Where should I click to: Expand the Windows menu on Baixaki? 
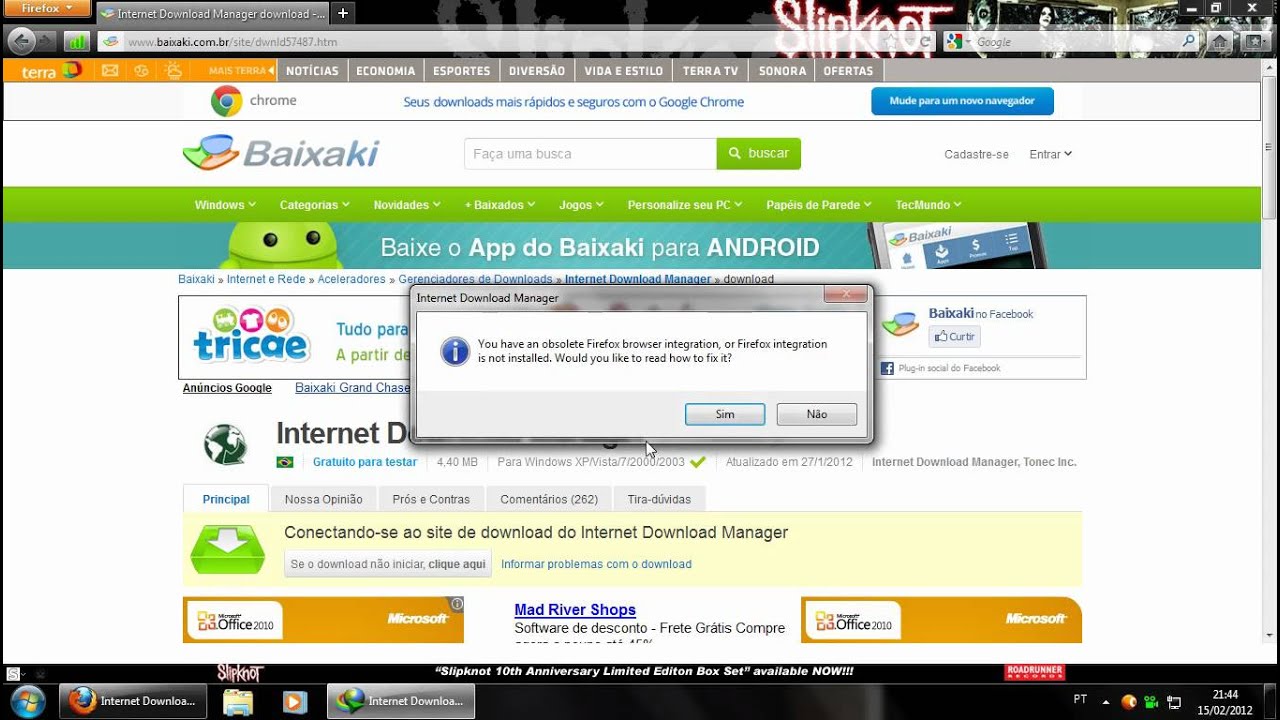click(224, 205)
